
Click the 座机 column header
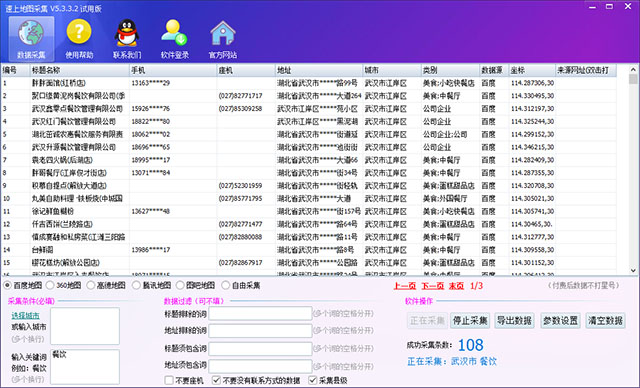click(x=246, y=70)
